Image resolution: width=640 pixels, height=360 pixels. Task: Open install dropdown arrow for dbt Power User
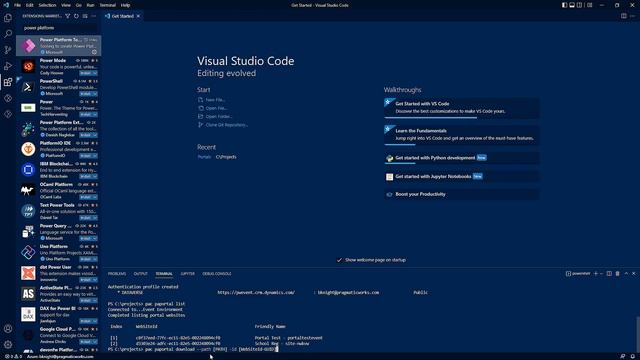[x=95, y=280]
